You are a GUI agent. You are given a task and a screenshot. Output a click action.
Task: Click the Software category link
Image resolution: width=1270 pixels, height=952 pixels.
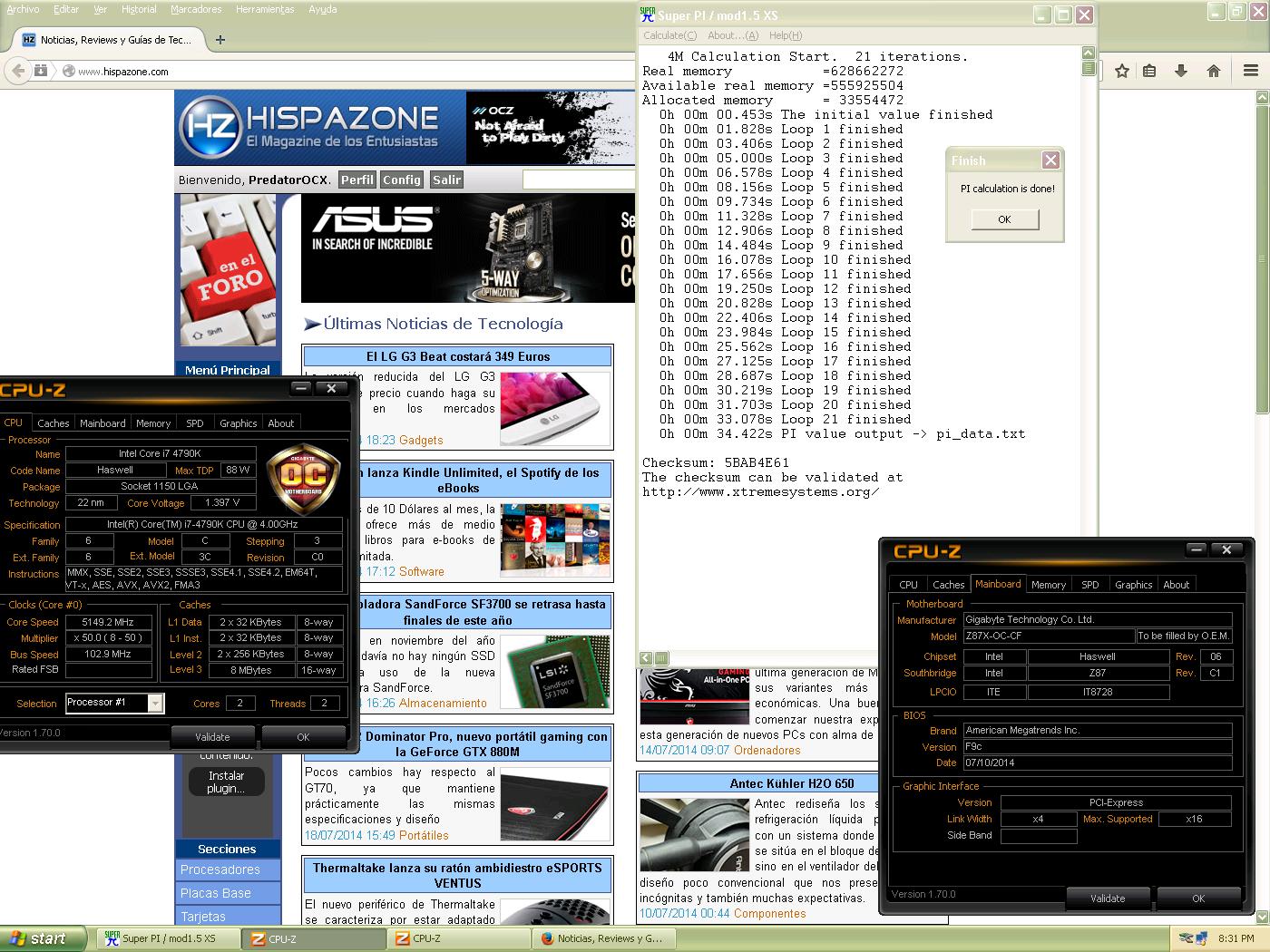pos(422,571)
